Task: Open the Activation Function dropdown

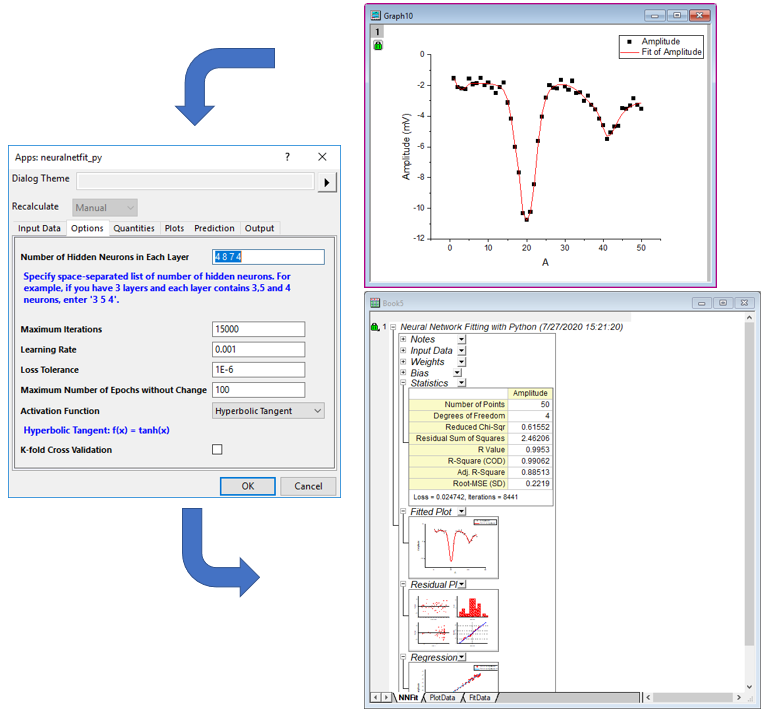Action: [x=268, y=410]
